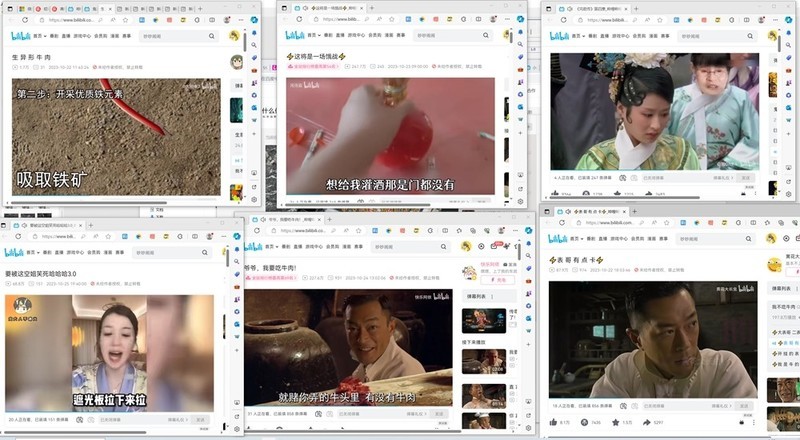Open the uploader avatar beside the 生异形牛肉 title

tap(236, 62)
